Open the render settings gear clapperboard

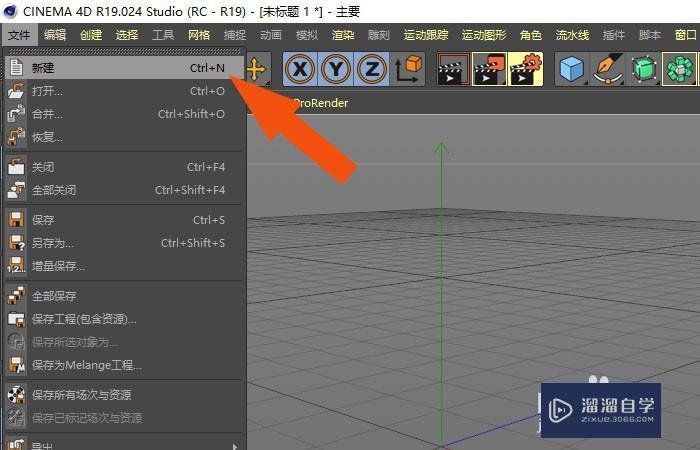click(525, 69)
